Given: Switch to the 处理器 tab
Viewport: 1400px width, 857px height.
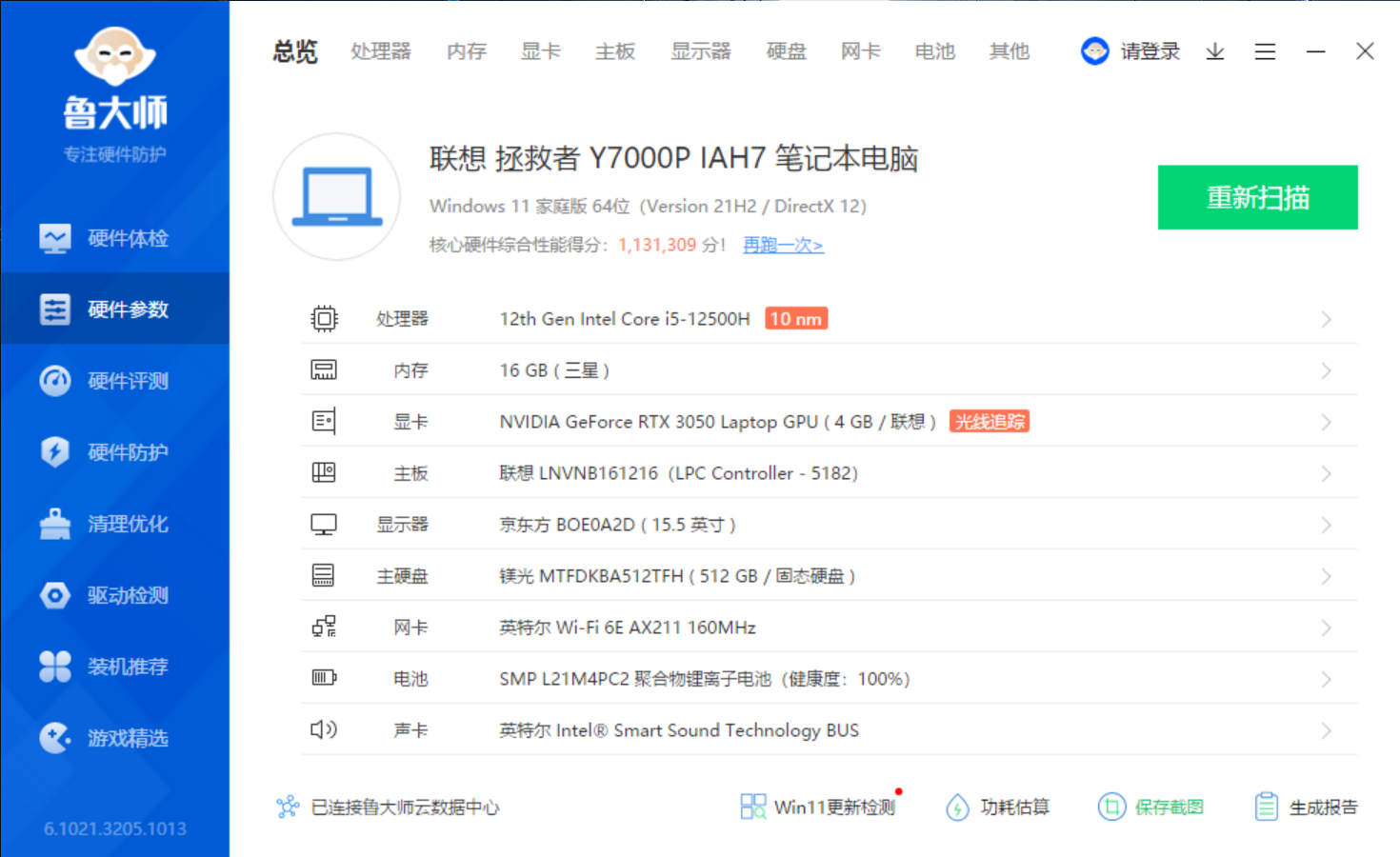Looking at the screenshot, I should [x=381, y=51].
